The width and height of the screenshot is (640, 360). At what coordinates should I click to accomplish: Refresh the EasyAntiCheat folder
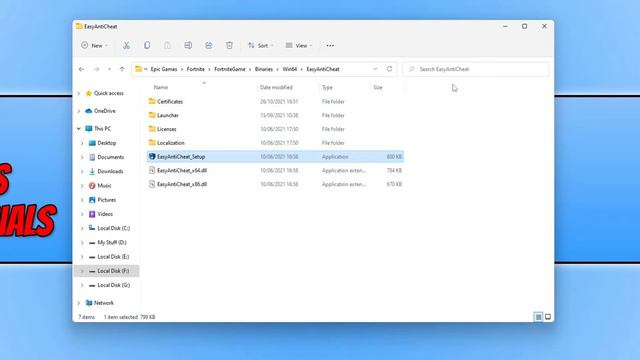[x=389, y=69]
